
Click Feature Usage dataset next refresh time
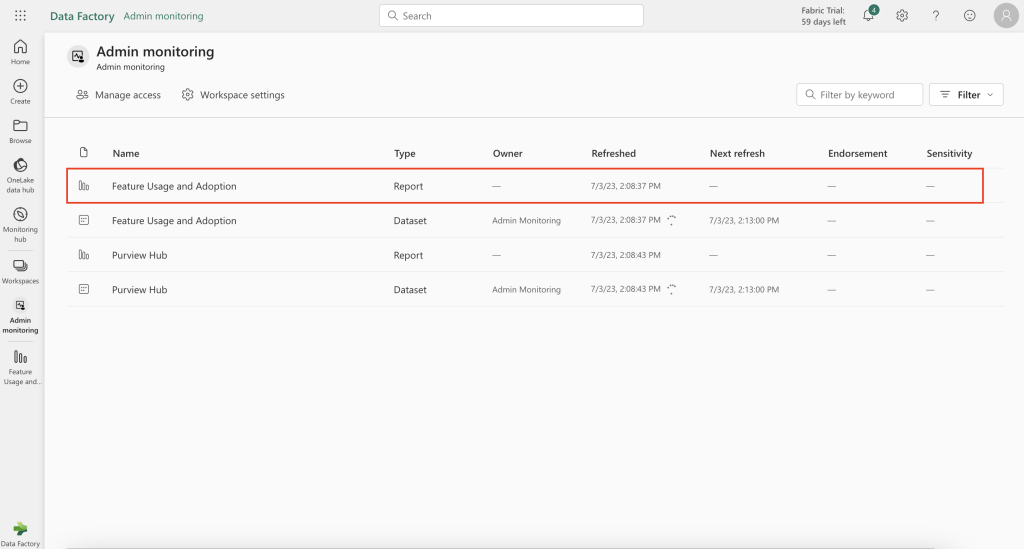coord(744,221)
